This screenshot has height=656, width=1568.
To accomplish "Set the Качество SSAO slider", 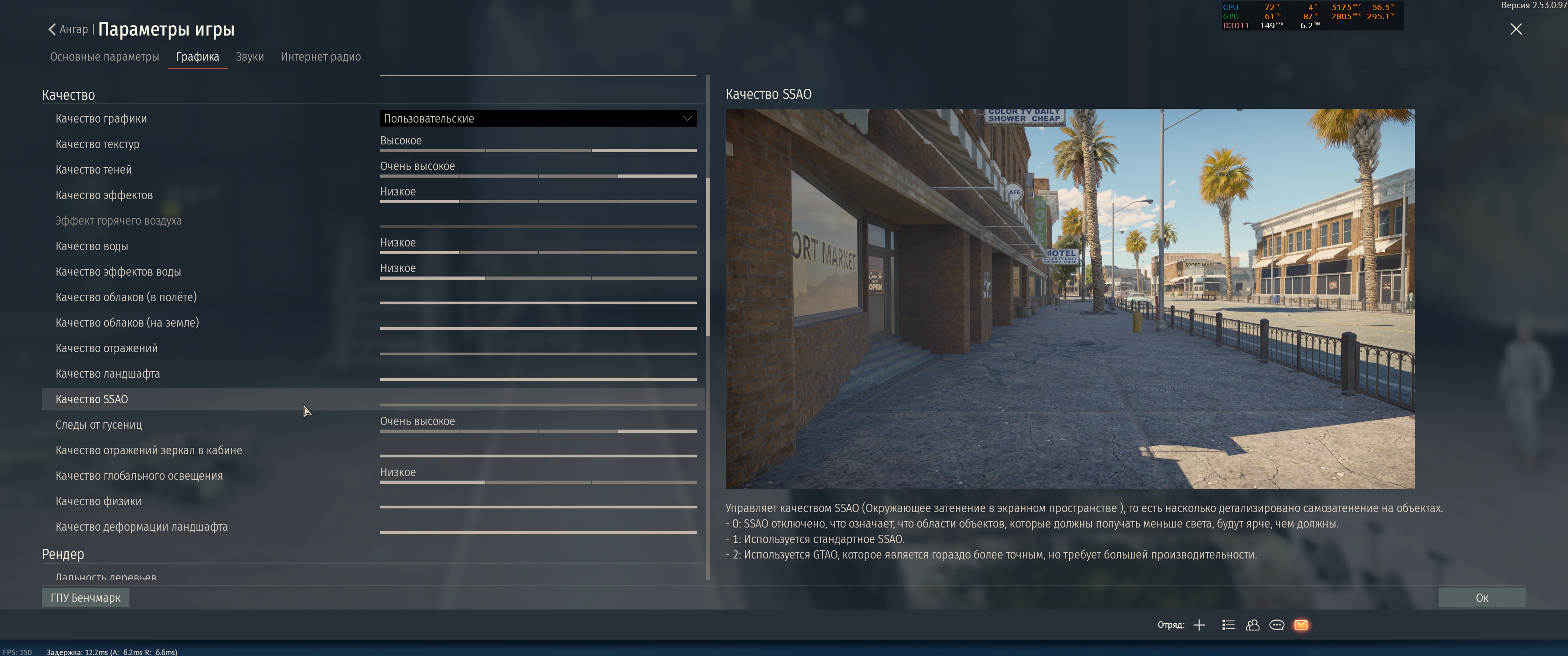I will click(x=537, y=405).
